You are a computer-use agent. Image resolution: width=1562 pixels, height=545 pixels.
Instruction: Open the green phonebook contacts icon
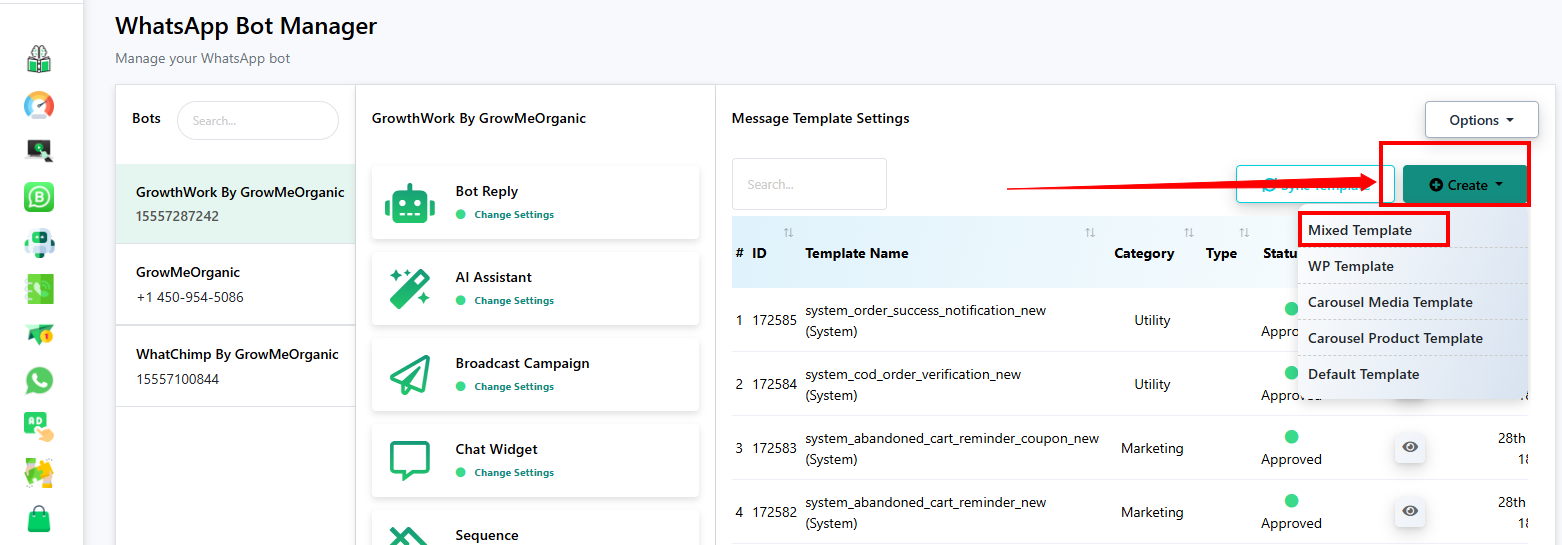[x=39, y=289]
